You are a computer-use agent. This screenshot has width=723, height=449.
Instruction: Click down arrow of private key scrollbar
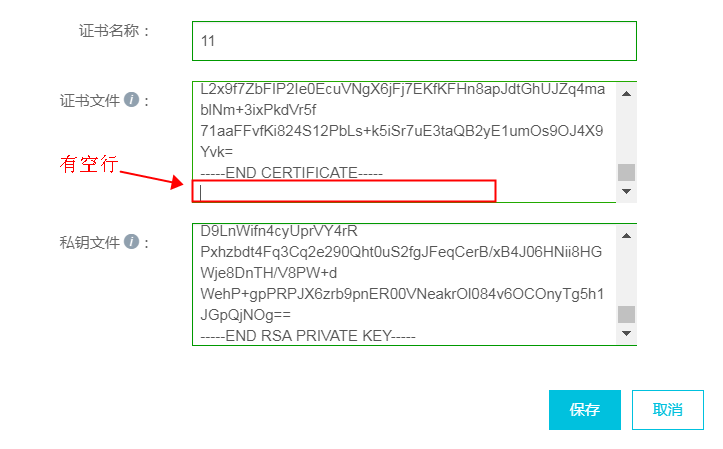626,333
